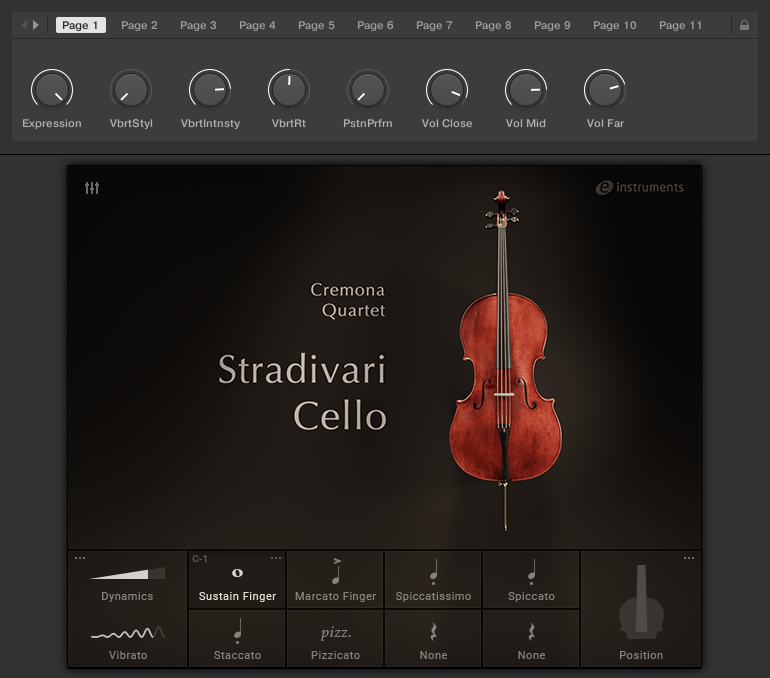
Task: Click the VbrtIntnsty knob
Action: pos(210,89)
